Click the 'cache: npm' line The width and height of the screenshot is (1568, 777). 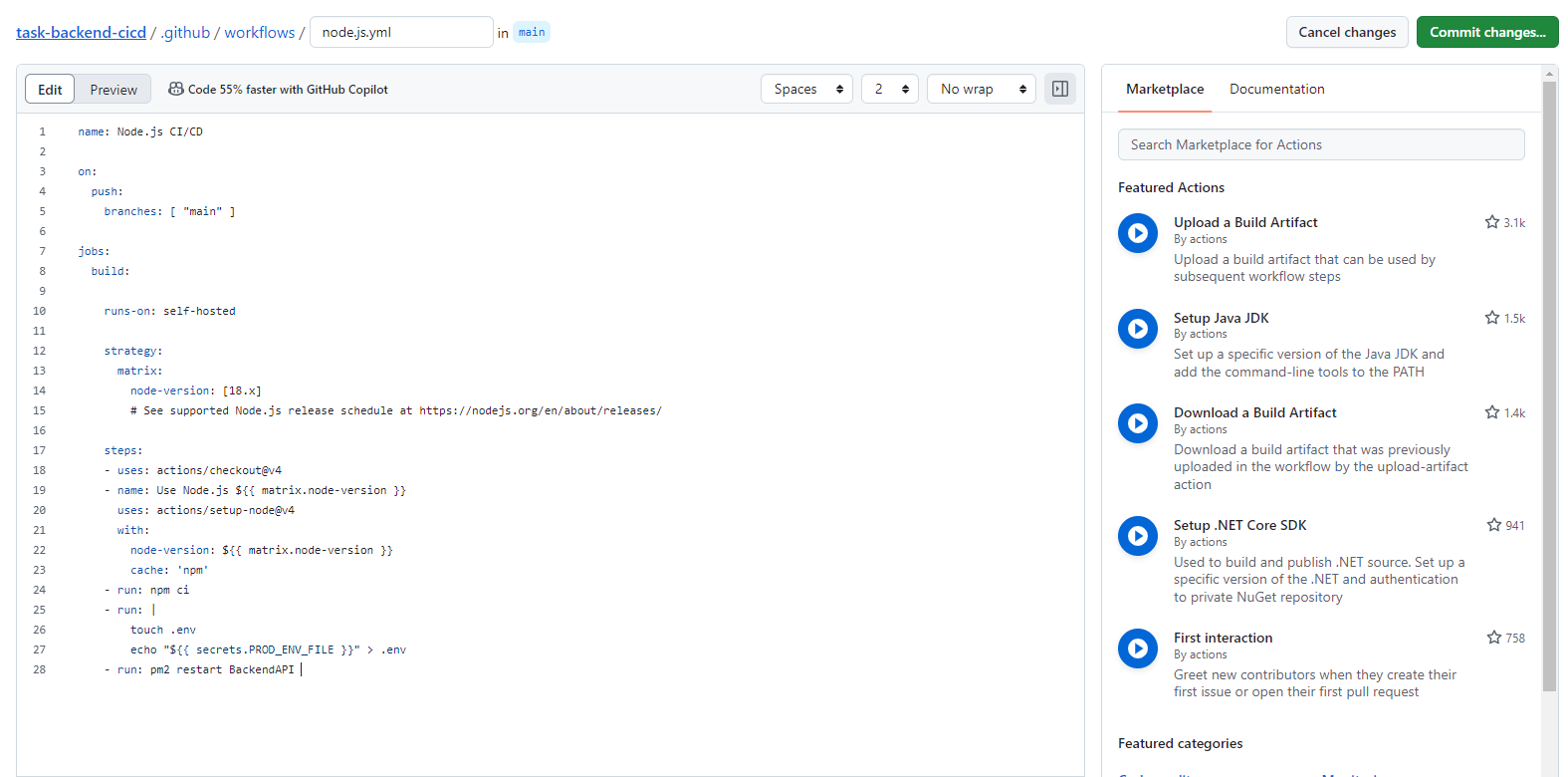point(169,570)
